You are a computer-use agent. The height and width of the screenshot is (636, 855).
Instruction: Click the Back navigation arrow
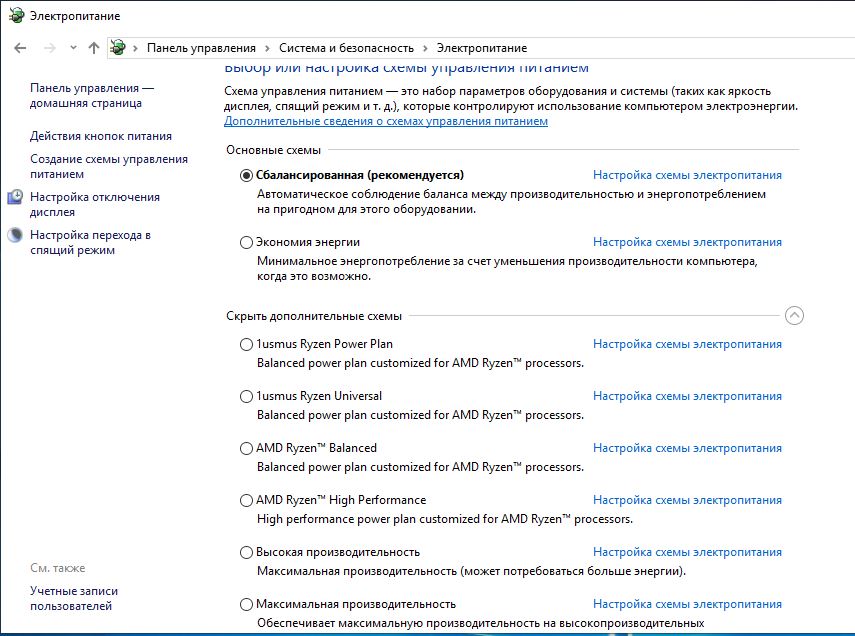21,48
